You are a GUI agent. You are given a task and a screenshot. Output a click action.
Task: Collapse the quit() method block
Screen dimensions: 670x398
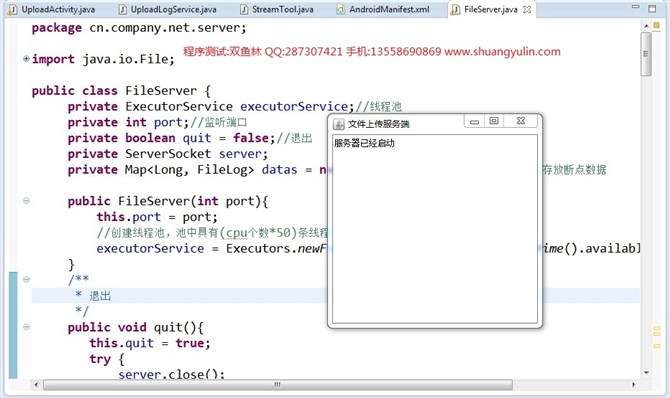[26, 327]
